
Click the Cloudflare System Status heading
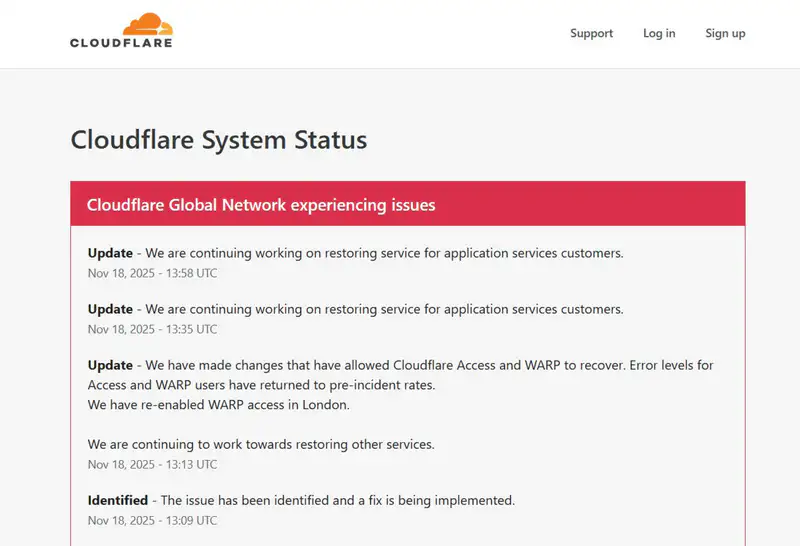coord(218,140)
